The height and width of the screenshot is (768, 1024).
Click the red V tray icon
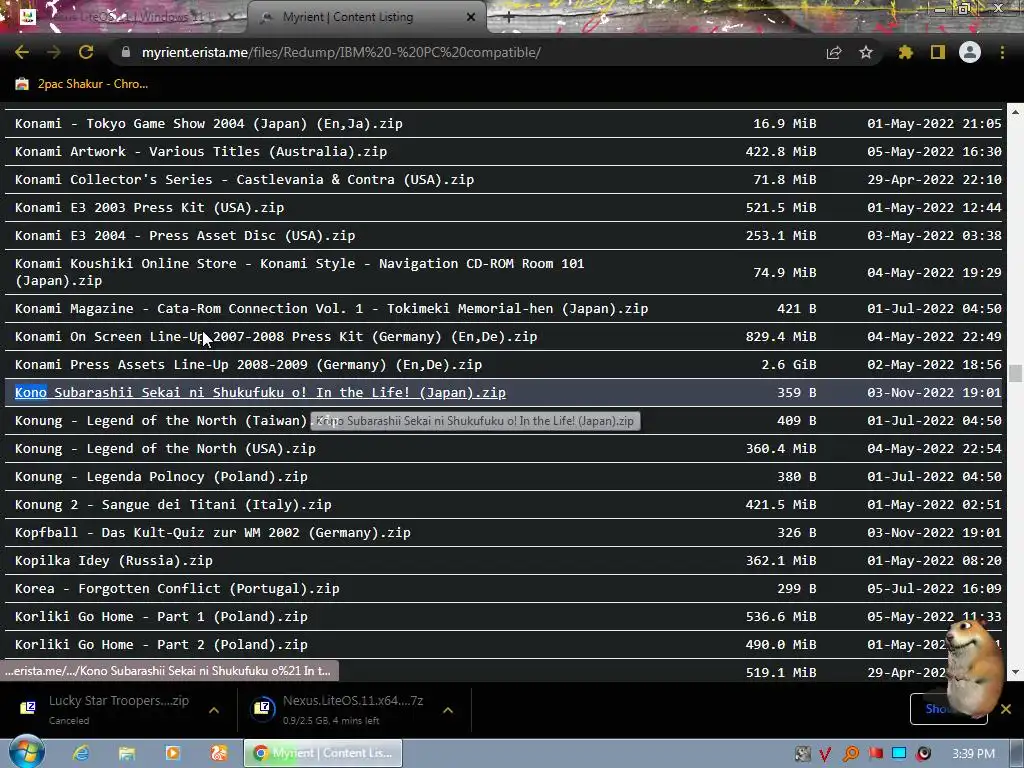[825, 754]
